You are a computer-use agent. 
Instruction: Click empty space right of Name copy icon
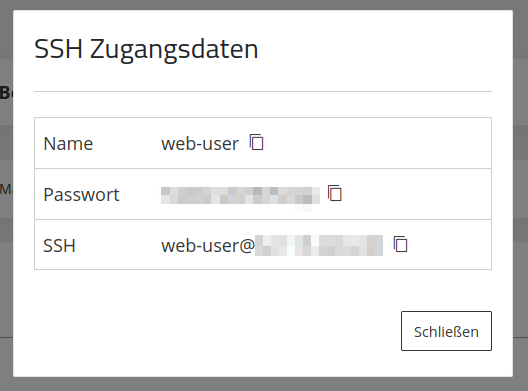click(x=377, y=143)
